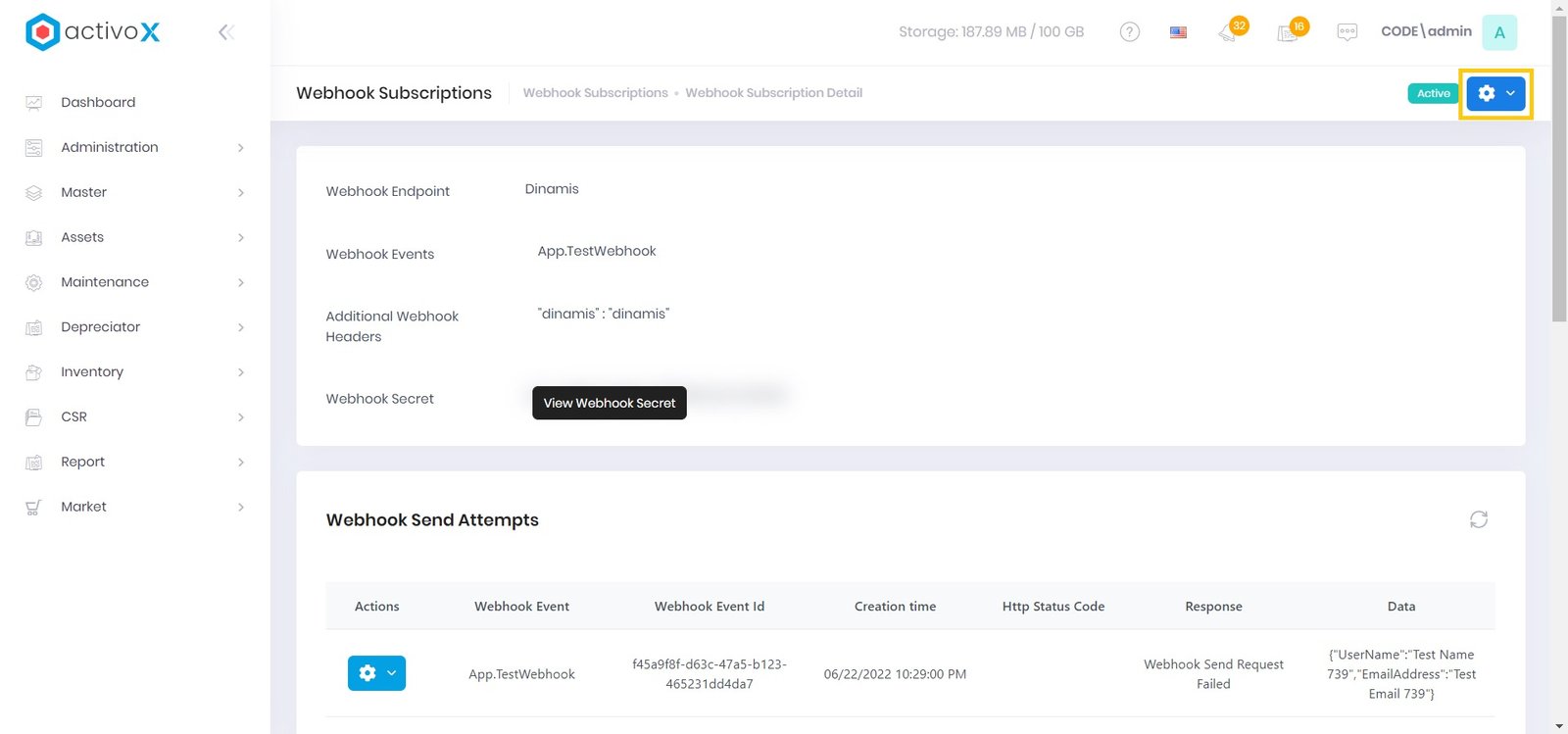
Task: Collapse the sidebar with double-chevron icon
Action: click(226, 32)
